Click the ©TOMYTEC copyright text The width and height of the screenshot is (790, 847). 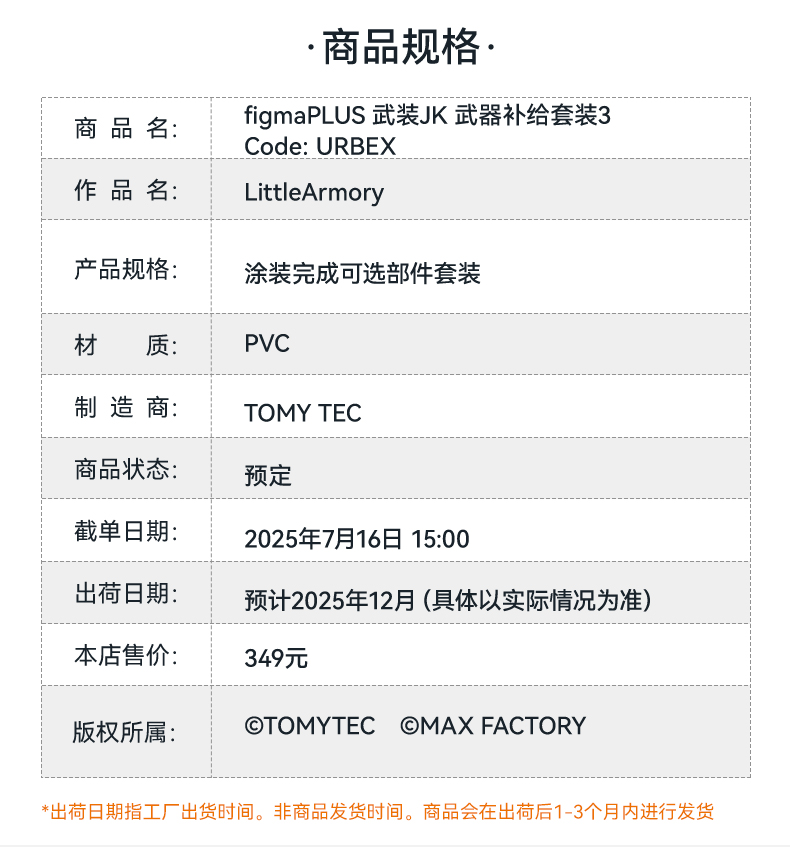310,726
